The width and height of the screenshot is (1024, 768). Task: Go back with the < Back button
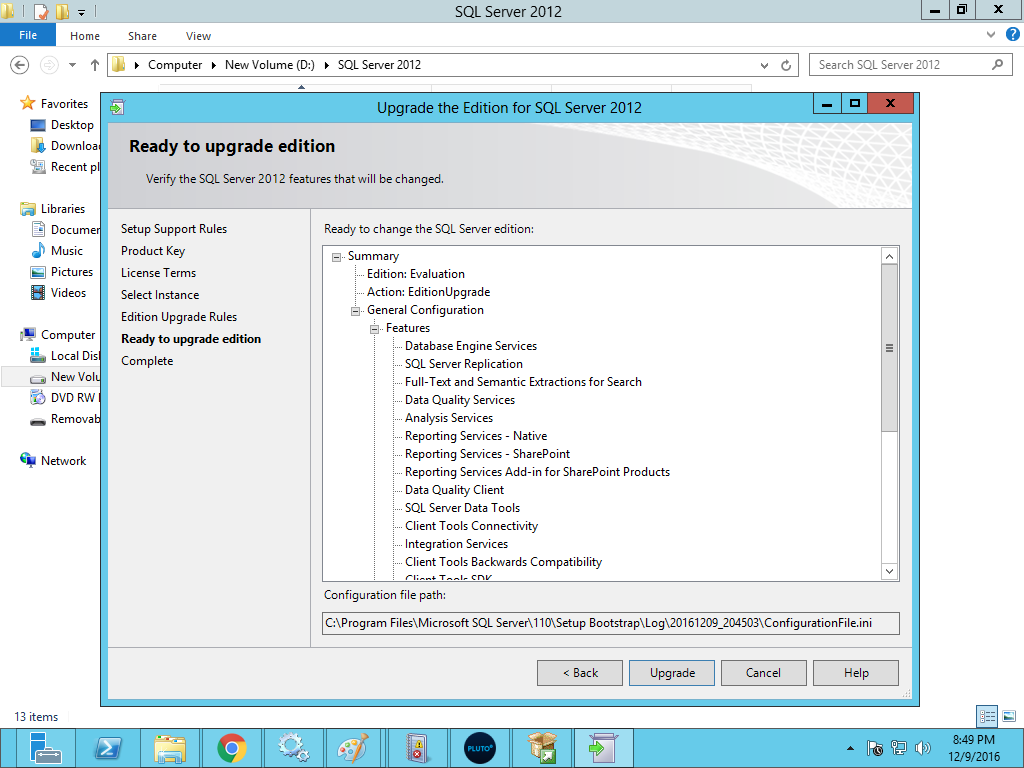(x=580, y=673)
